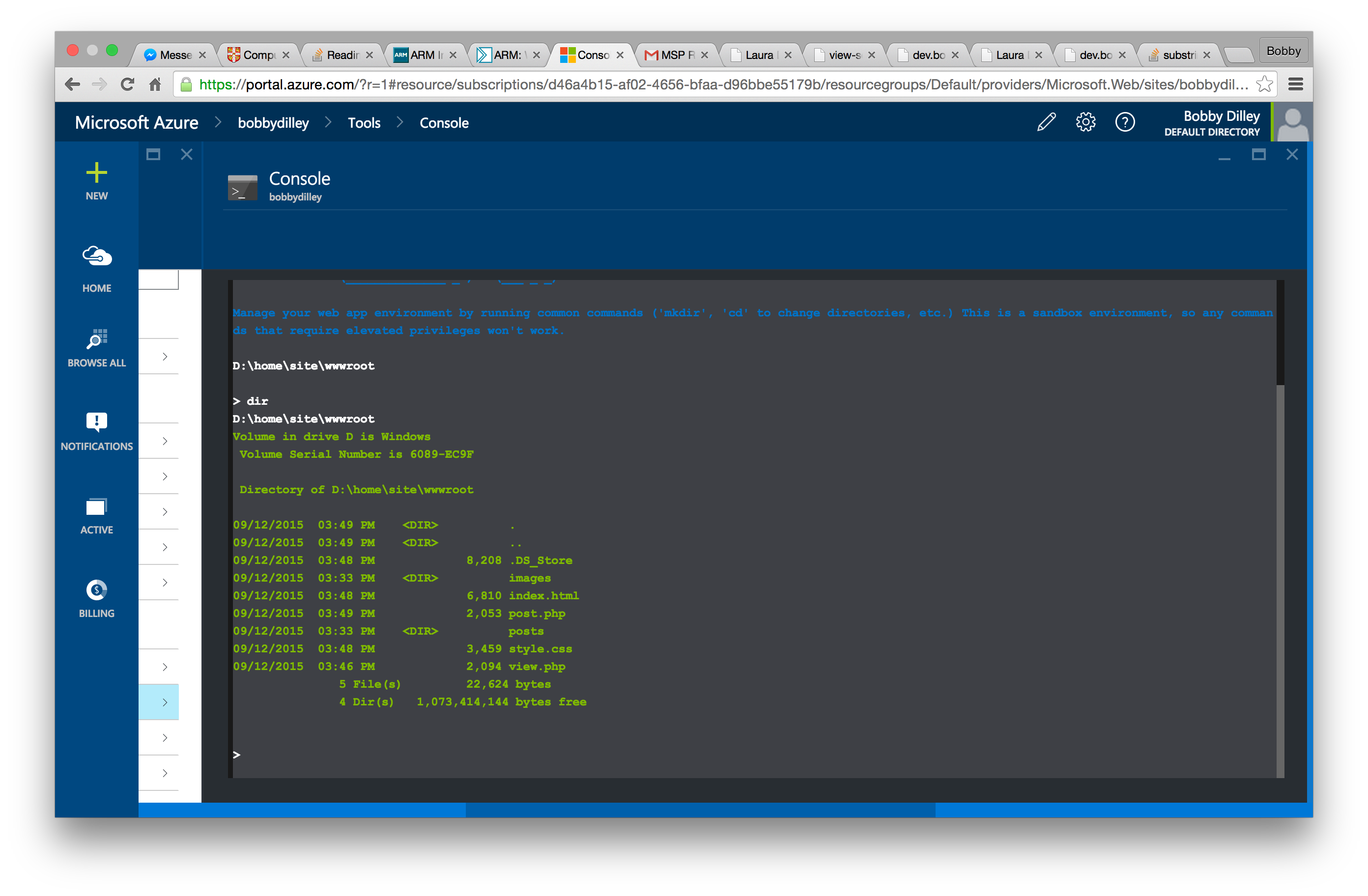
Task: Go to Tools breadcrumb
Action: pyautogui.click(x=364, y=123)
